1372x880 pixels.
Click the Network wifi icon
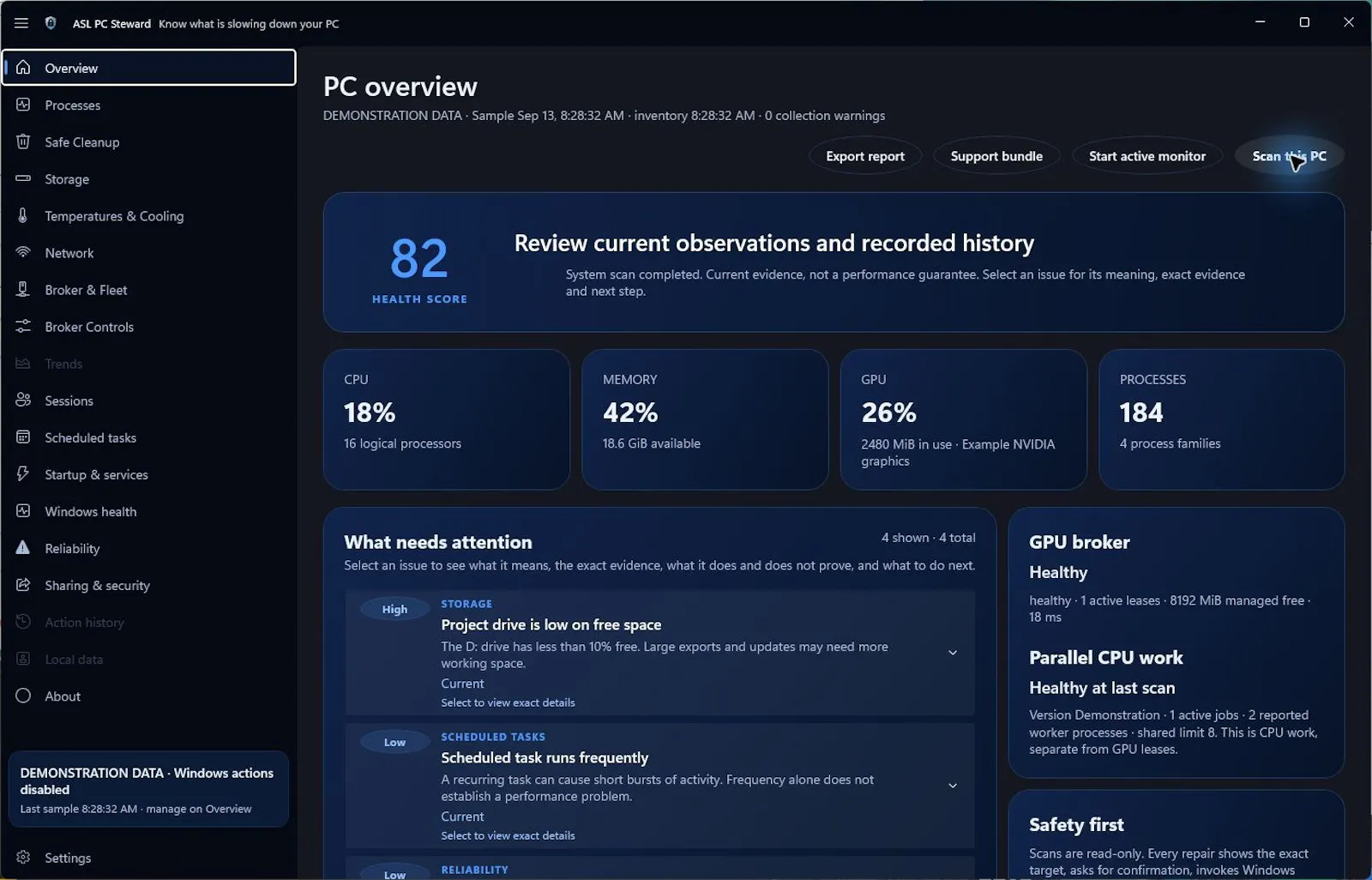pos(23,252)
